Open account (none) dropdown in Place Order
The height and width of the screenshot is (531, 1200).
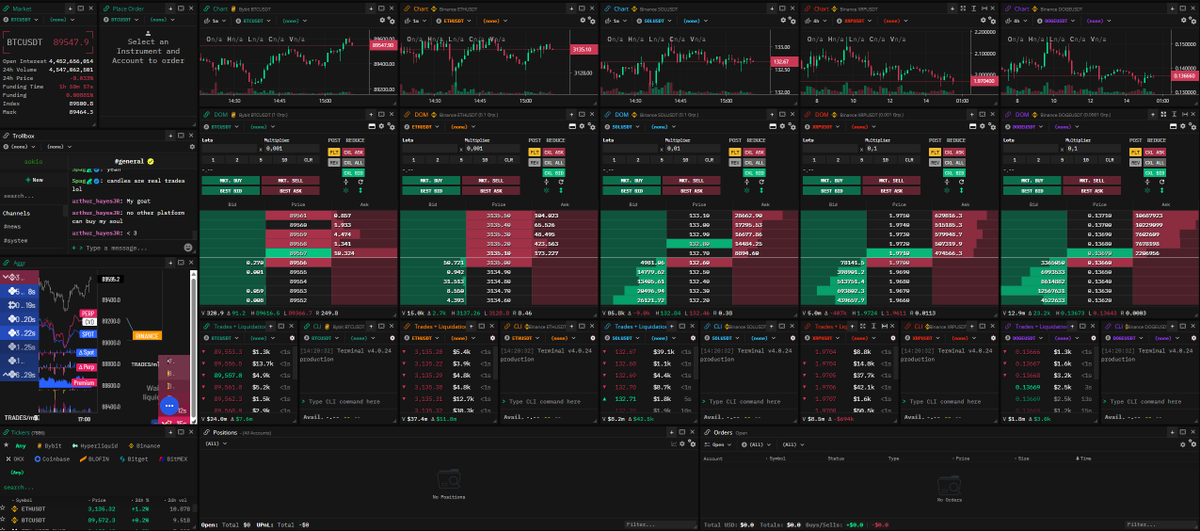coord(162,19)
